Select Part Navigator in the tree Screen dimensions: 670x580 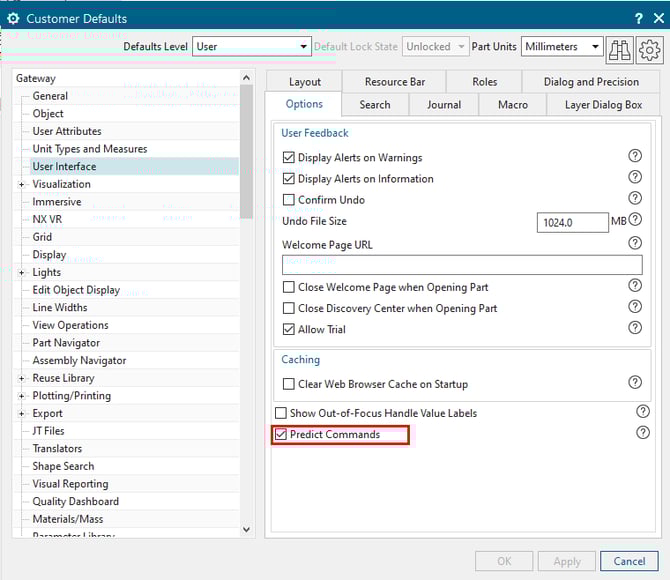(66, 343)
